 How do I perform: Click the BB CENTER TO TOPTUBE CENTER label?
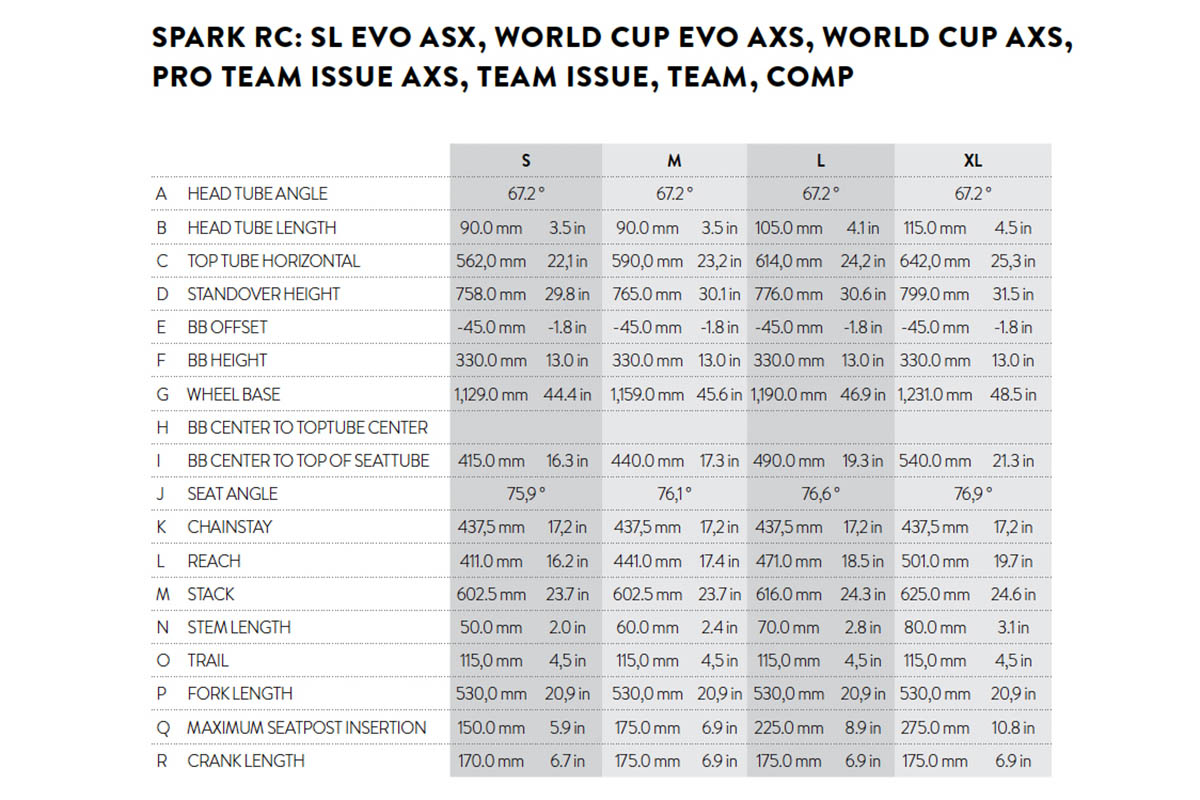(307, 427)
